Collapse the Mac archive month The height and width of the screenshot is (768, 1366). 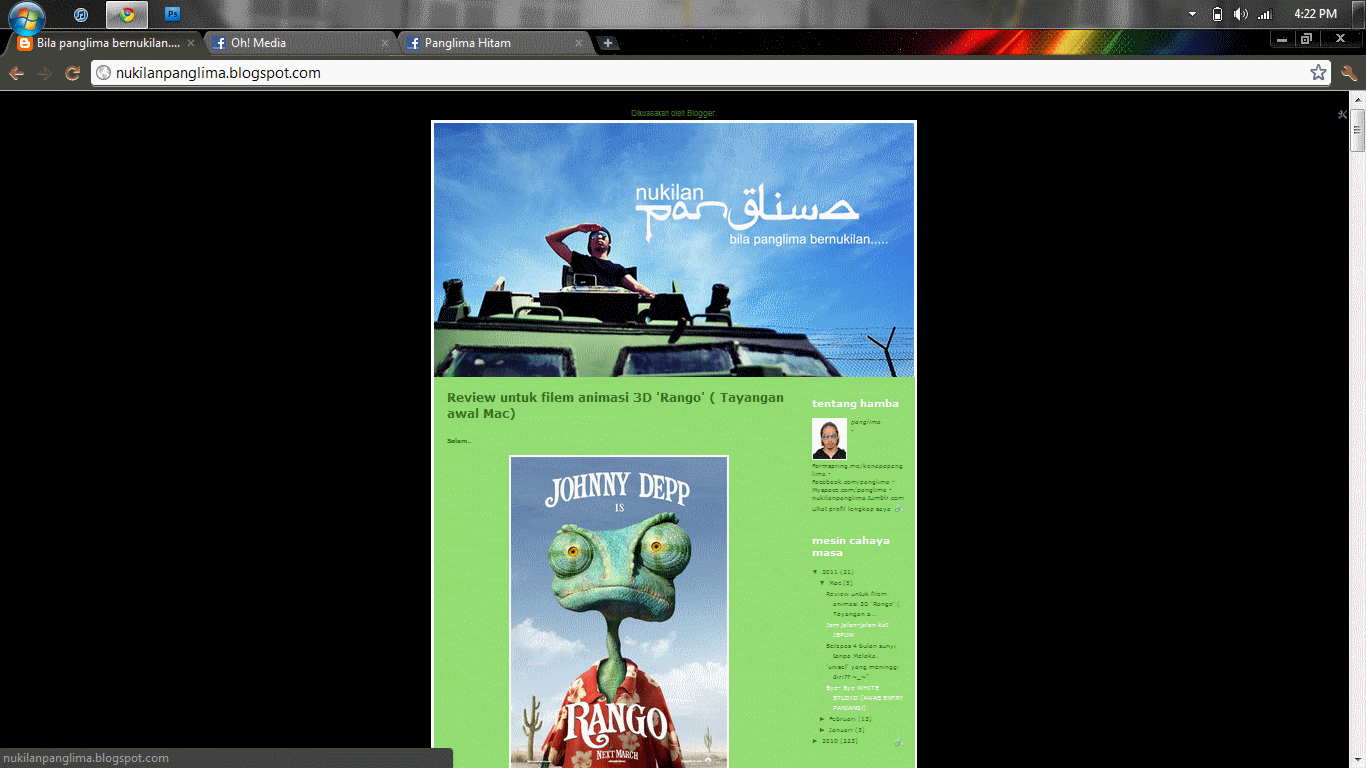coord(822,582)
